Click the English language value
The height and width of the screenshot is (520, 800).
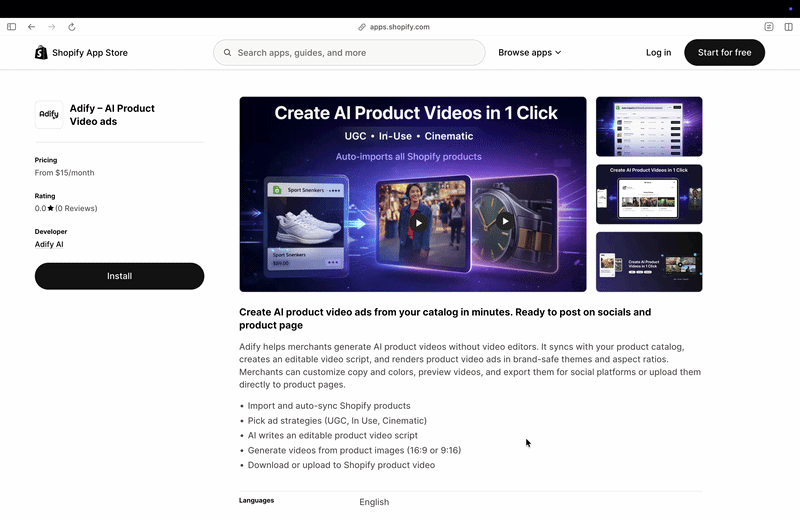click(x=374, y=502)
